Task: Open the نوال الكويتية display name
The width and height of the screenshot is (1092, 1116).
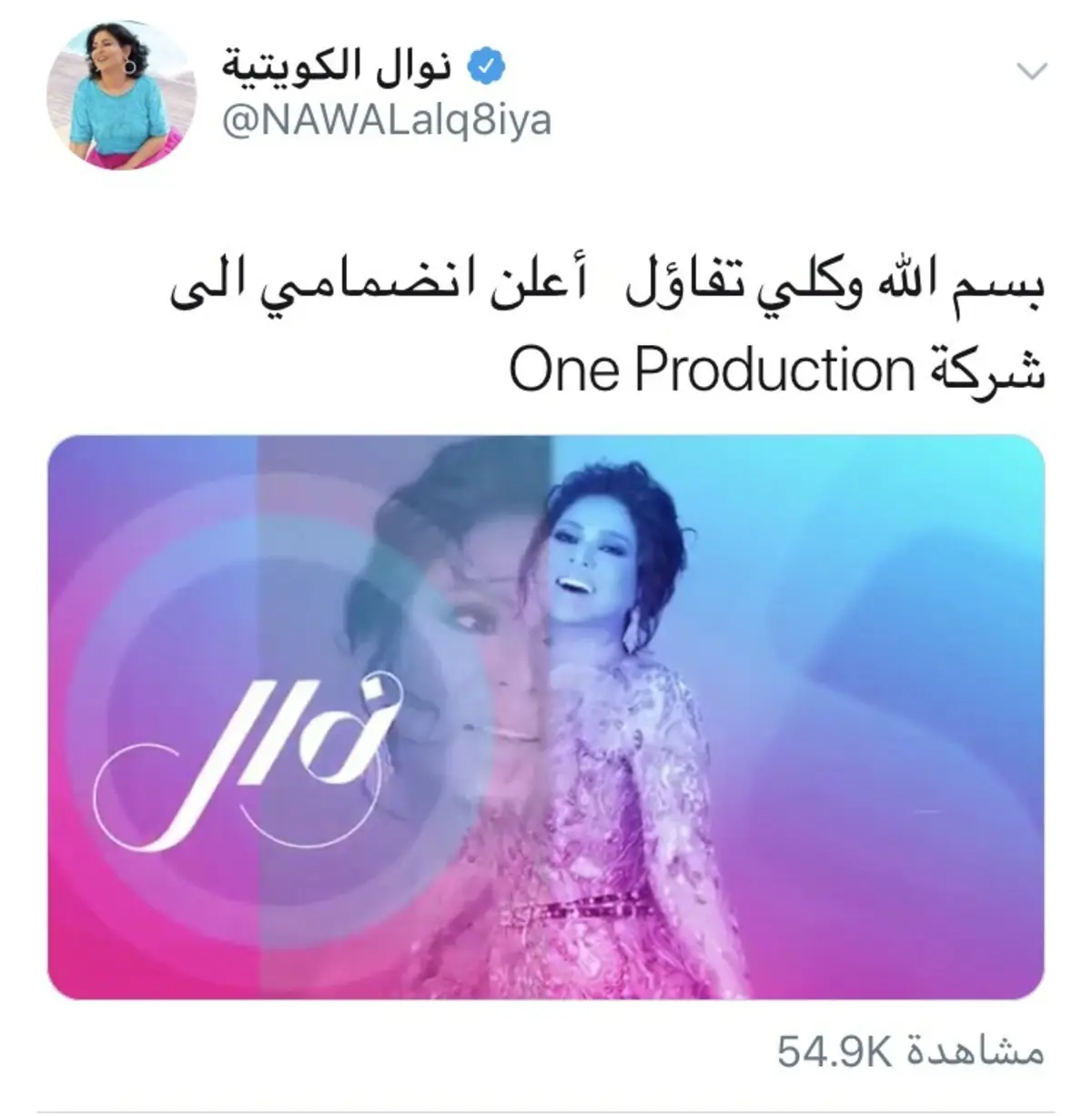Action: (339, 67)
